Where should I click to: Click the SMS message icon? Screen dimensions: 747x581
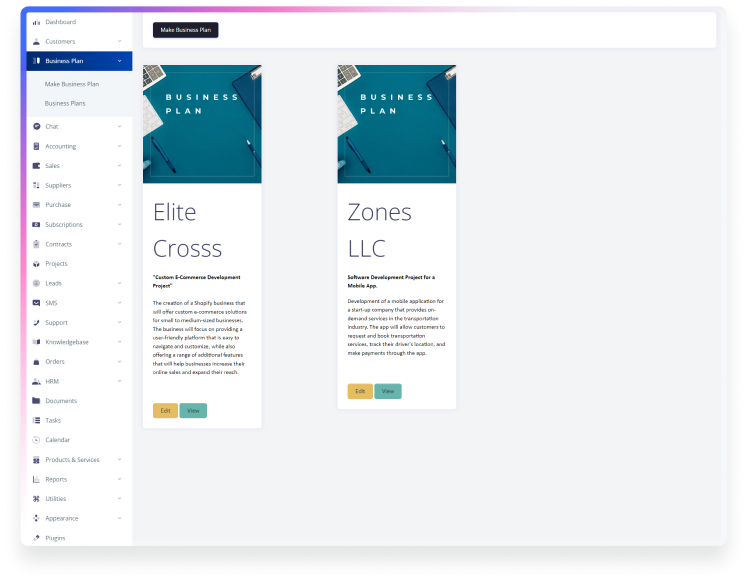coord(36,303)
